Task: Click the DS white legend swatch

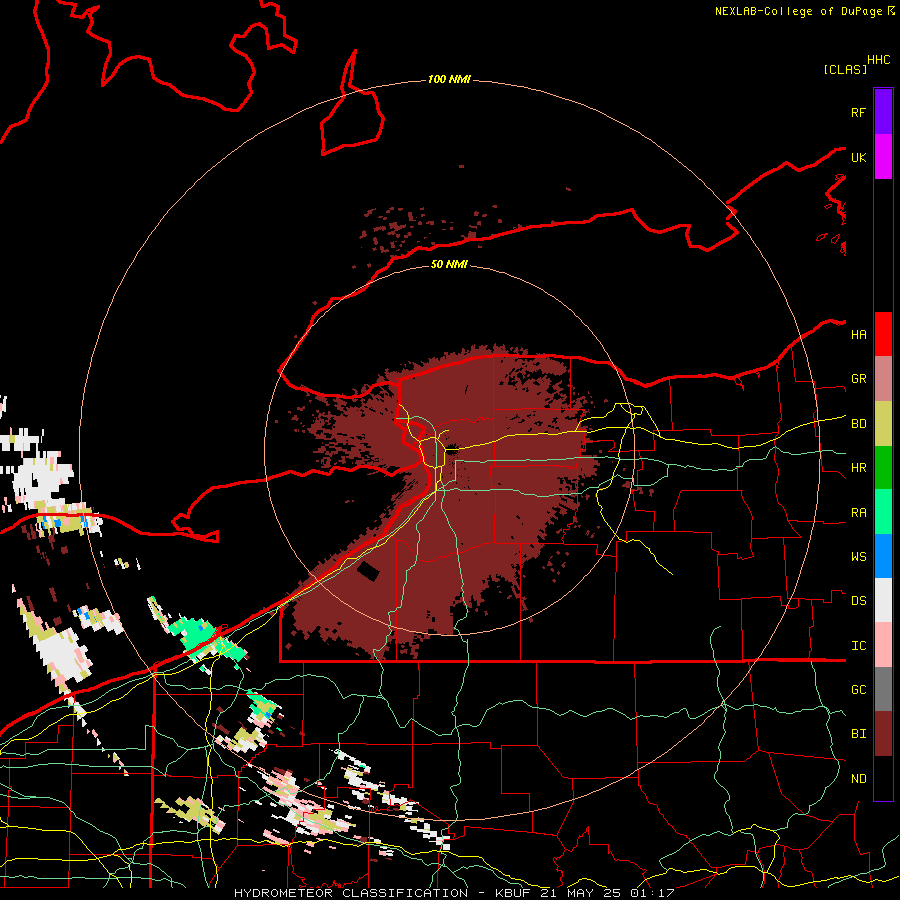Action: (883, 600)
